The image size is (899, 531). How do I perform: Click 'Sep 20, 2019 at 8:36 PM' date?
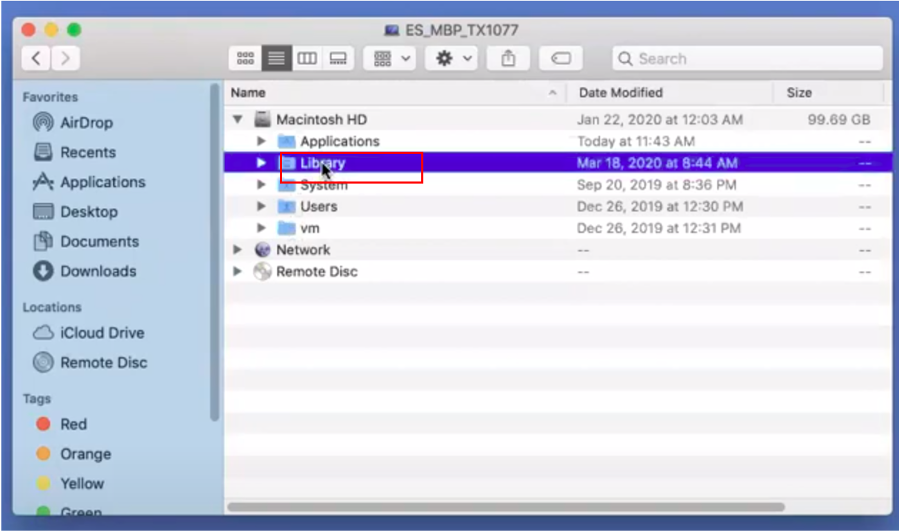(656, 185)
